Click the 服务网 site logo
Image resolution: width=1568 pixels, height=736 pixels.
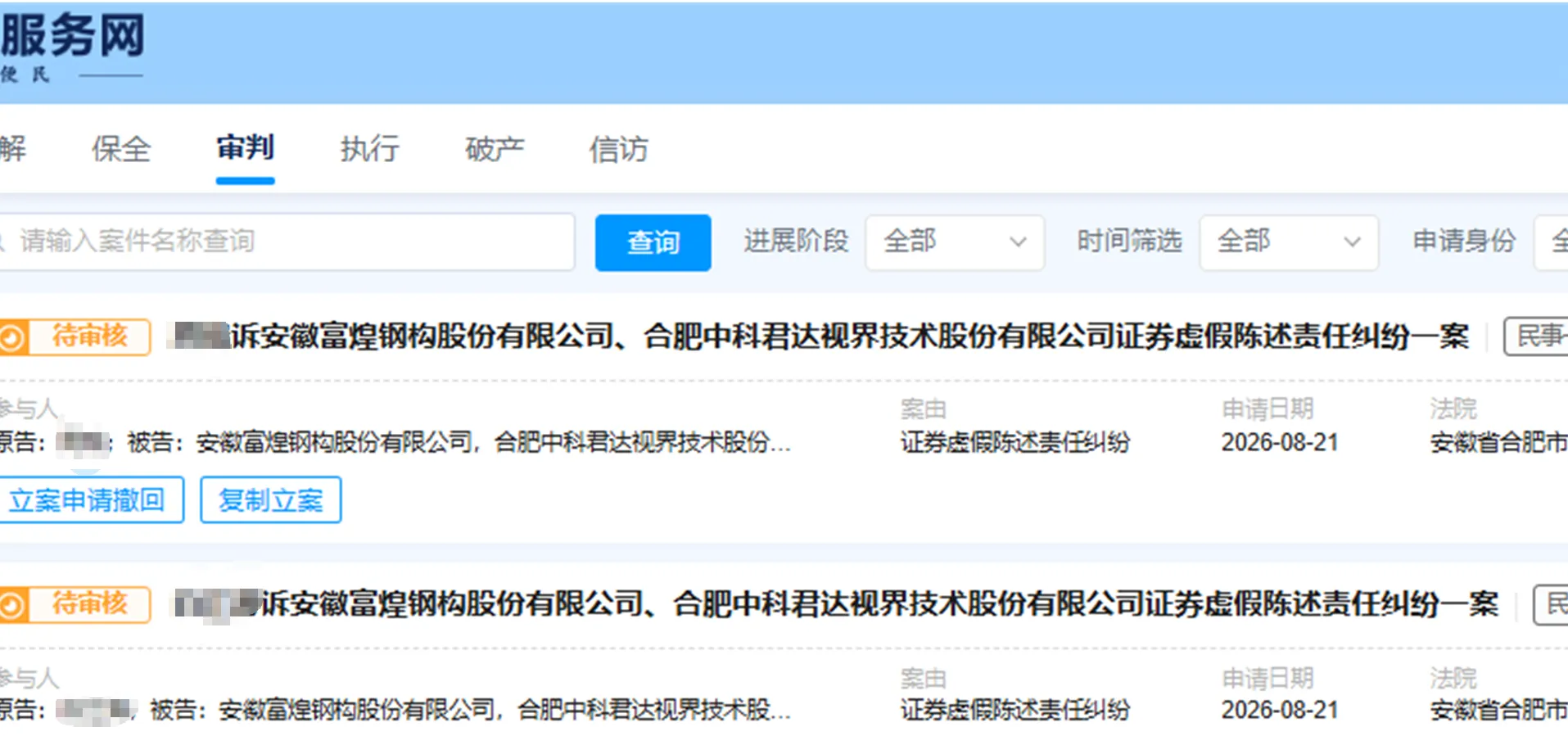pyautogui.click(x=73, y=36)
